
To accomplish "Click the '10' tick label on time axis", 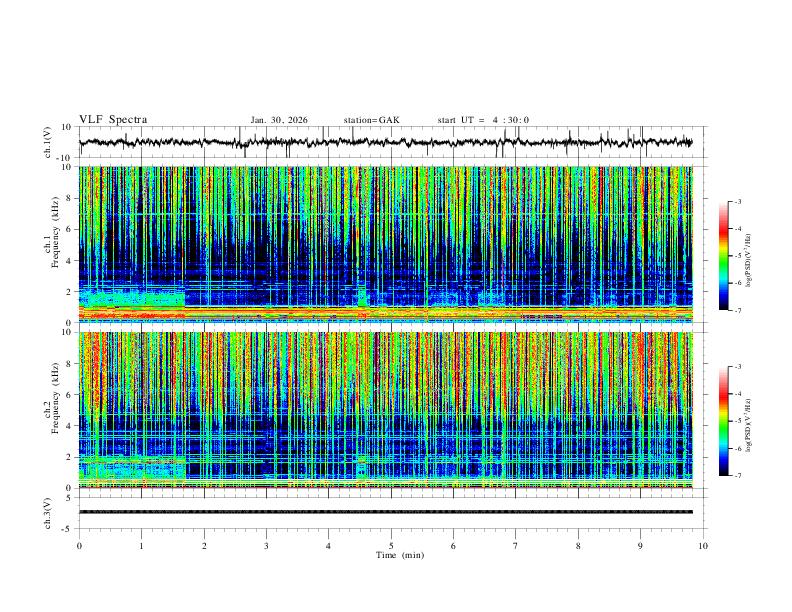I will [703, 546].
